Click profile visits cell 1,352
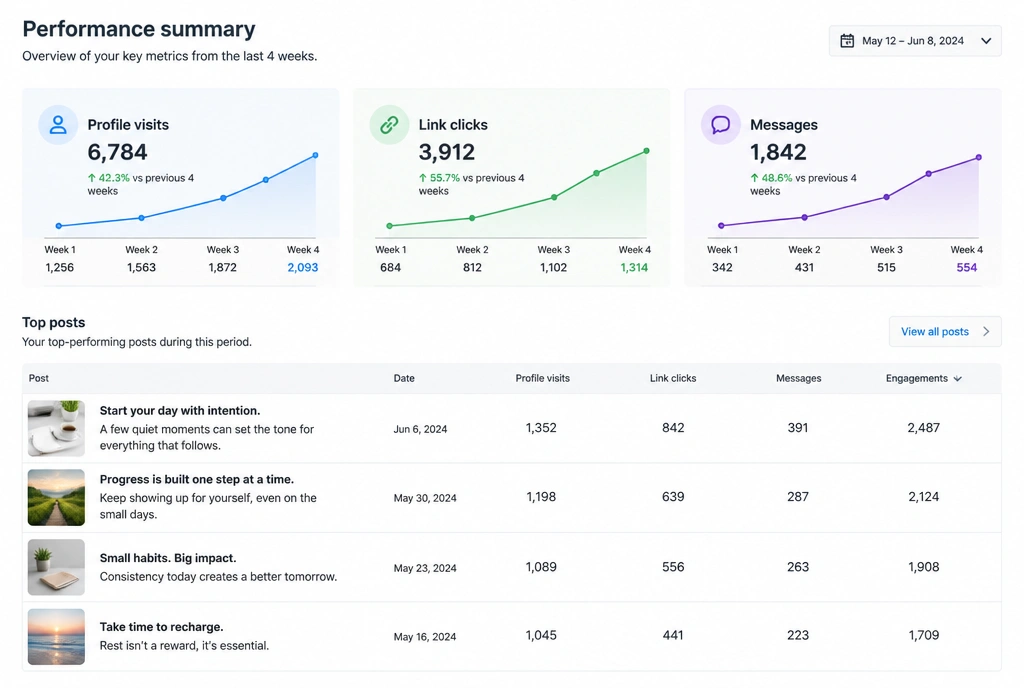 tap(541, 428)
